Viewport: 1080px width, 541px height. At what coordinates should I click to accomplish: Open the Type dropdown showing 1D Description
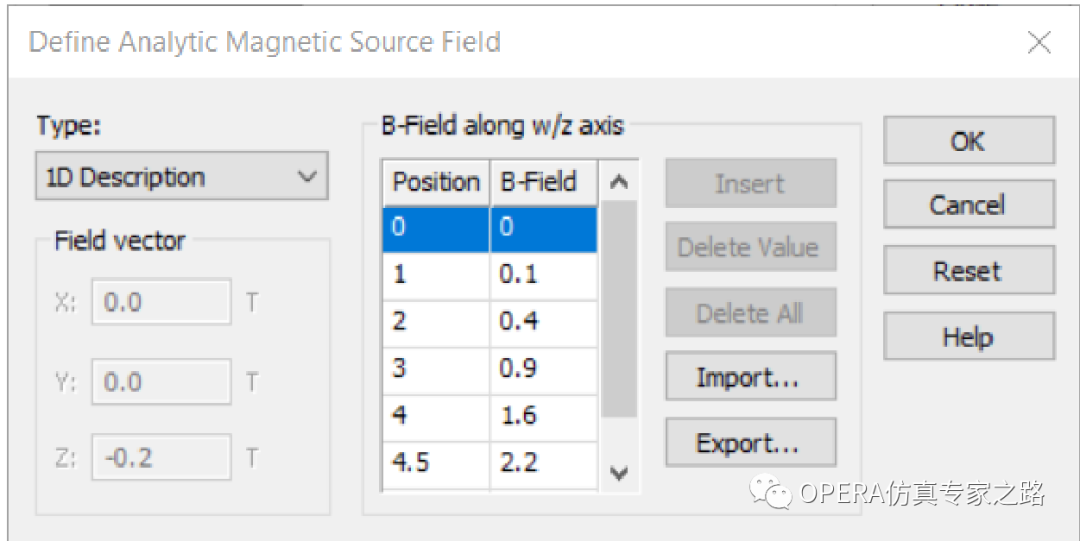182,176
